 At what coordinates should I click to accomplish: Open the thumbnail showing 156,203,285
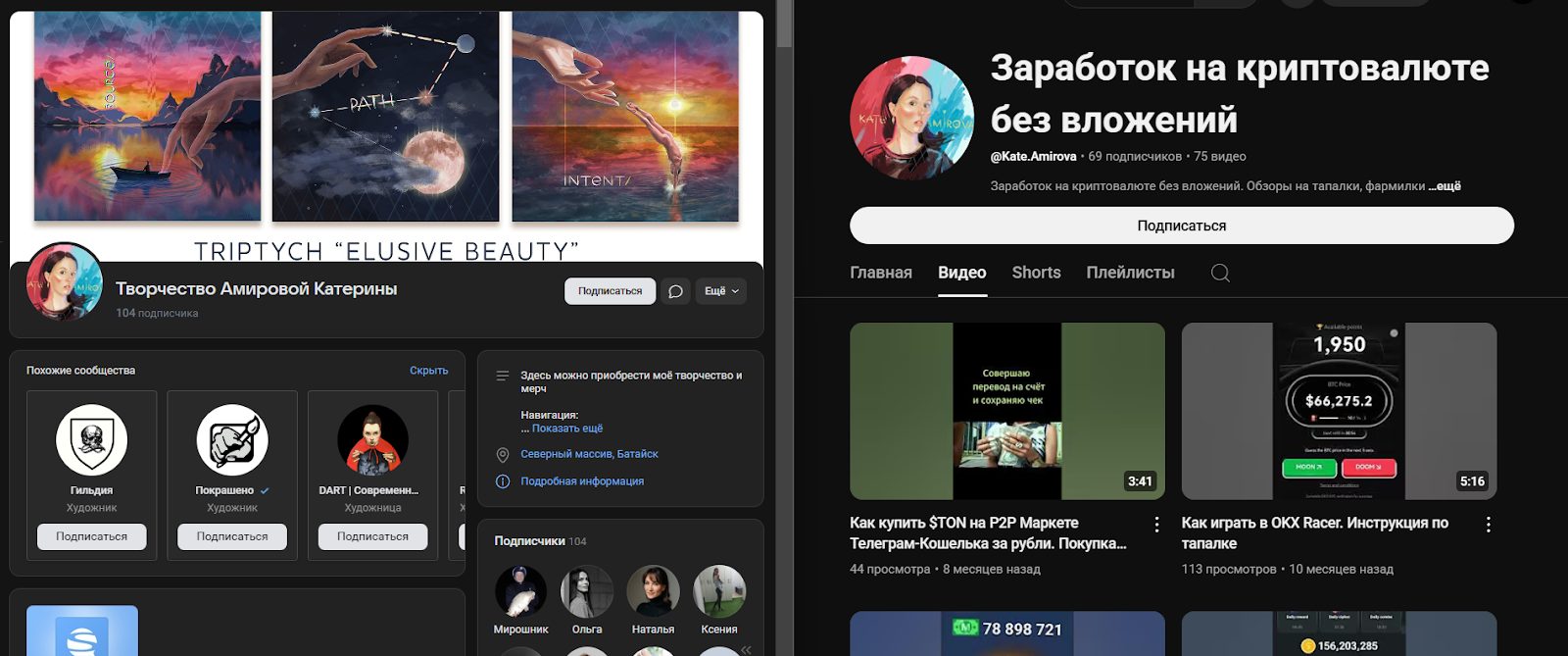1339,633
